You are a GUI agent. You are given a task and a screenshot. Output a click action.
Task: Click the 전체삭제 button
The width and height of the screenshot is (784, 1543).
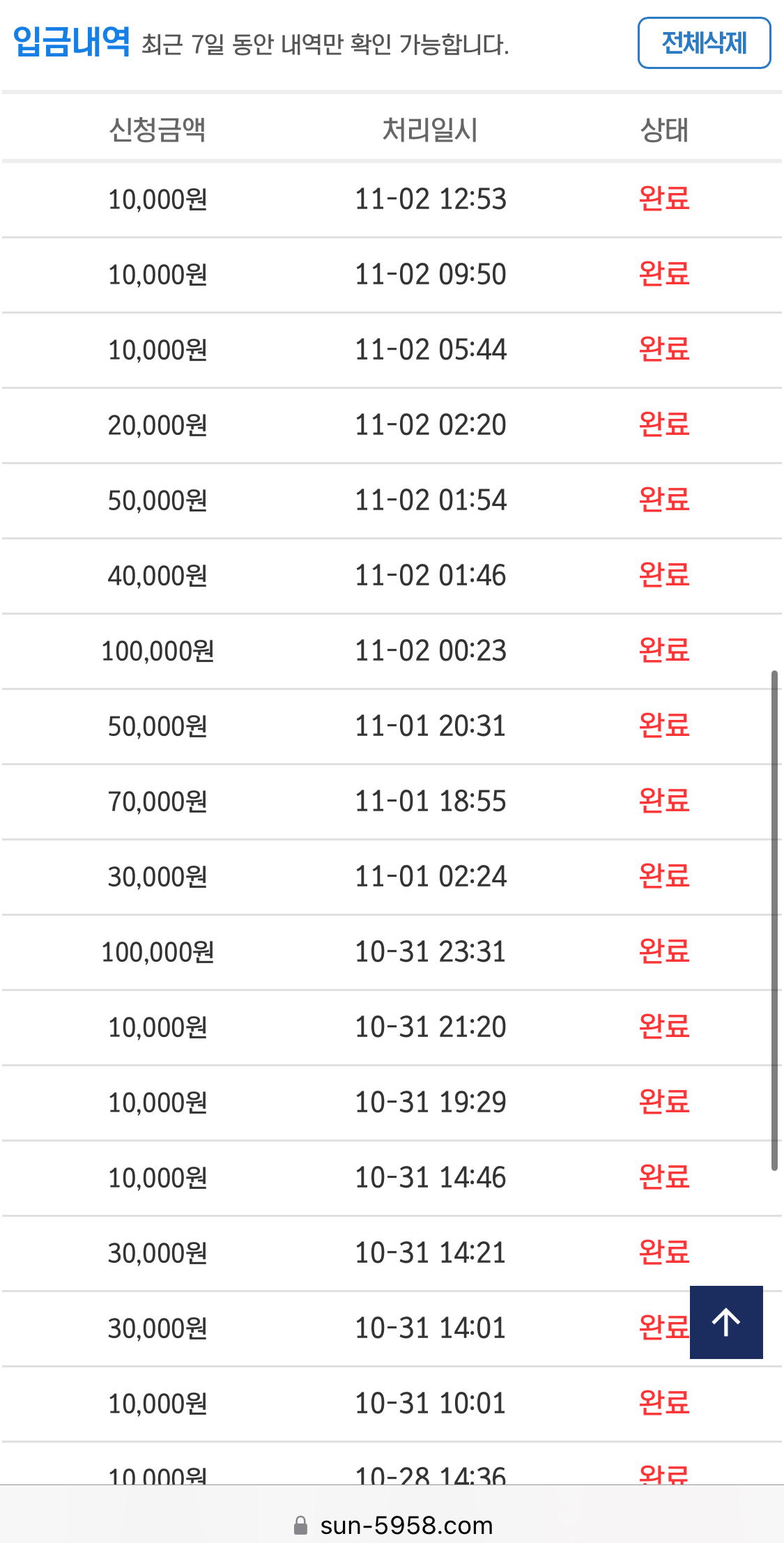point(704,43)
